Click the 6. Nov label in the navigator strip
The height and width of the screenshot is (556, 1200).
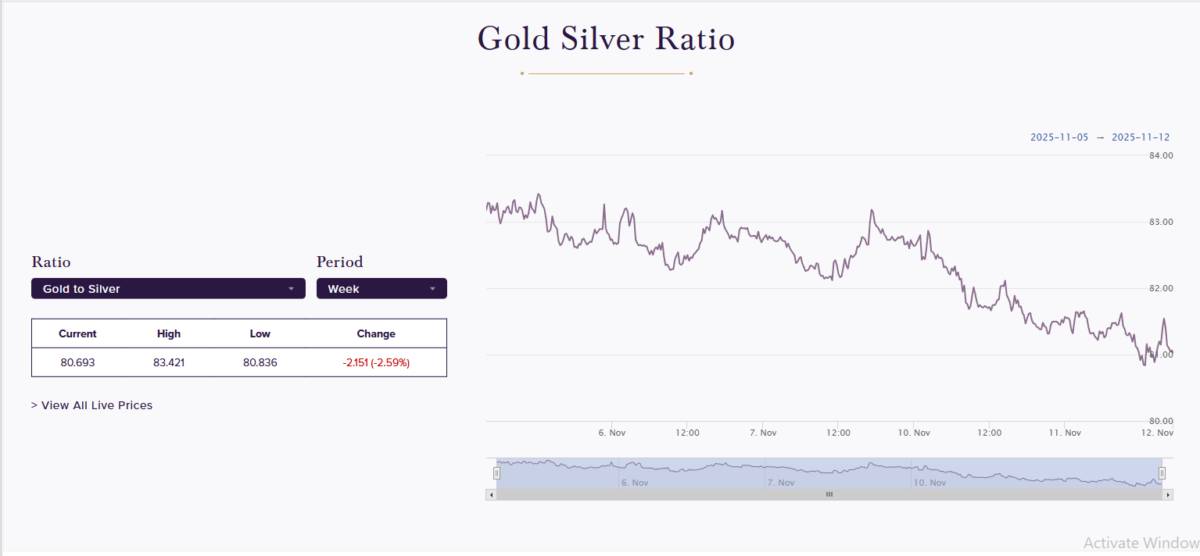tap(634, 482)
